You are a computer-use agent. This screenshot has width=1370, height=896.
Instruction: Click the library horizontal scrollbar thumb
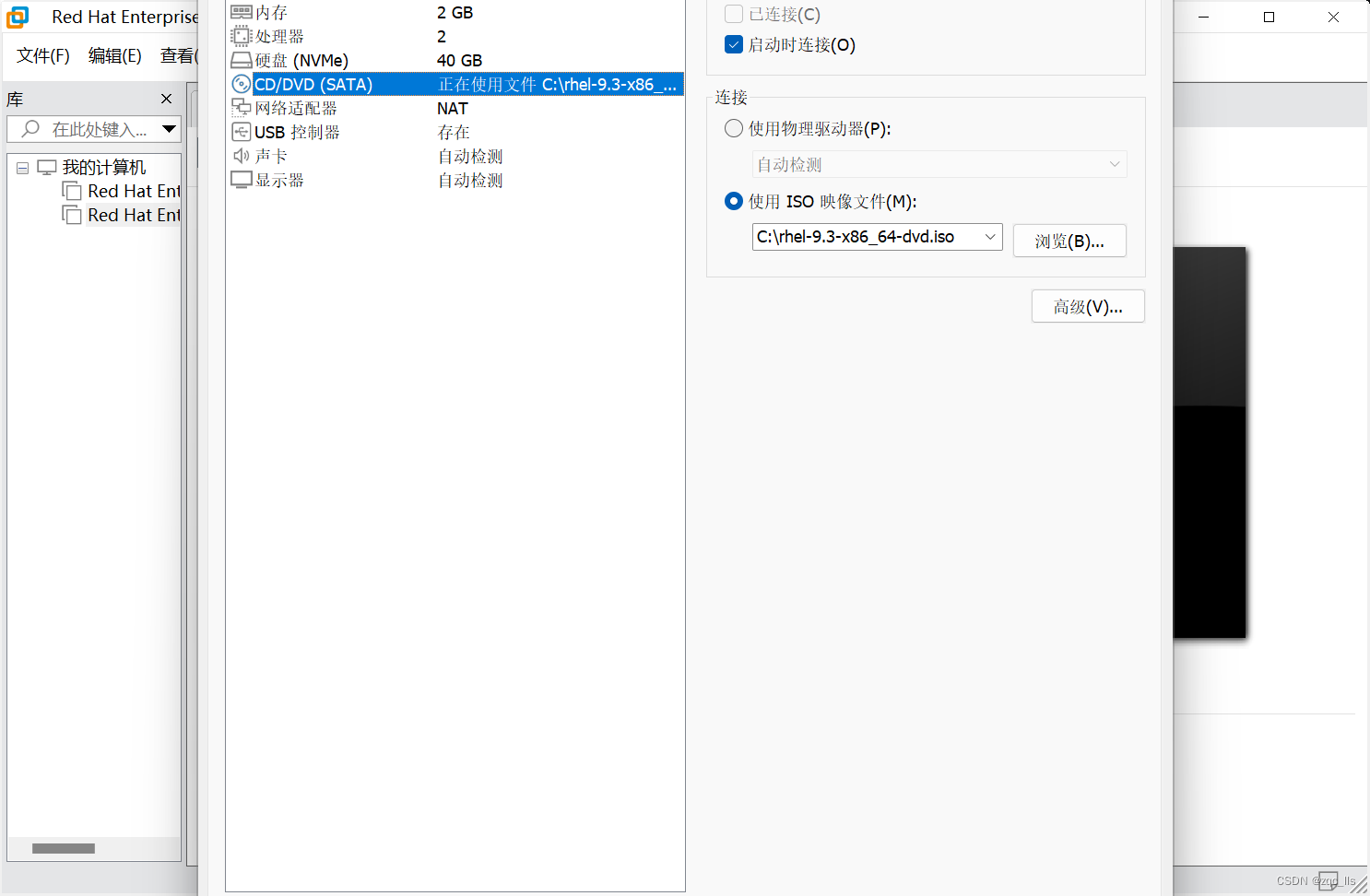[64, 848]
